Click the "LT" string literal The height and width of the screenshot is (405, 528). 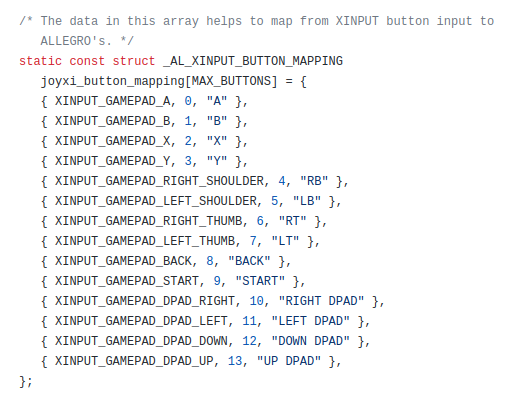click(x=285, y=241)
